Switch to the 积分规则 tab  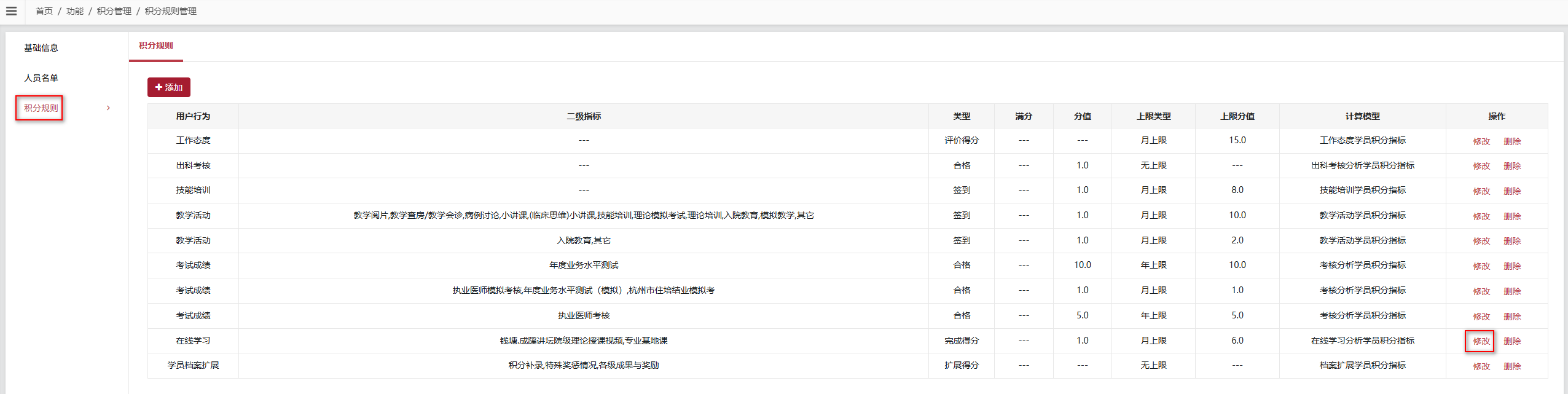point(156,45)
